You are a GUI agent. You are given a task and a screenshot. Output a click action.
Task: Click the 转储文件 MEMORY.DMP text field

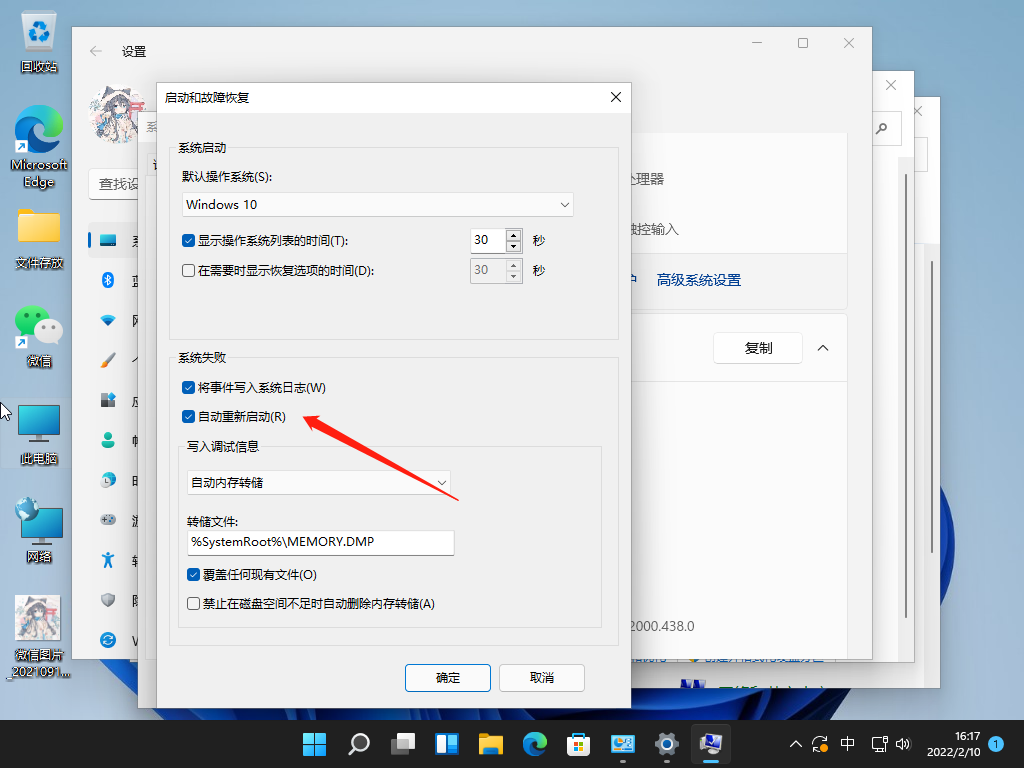coord(320,542)
